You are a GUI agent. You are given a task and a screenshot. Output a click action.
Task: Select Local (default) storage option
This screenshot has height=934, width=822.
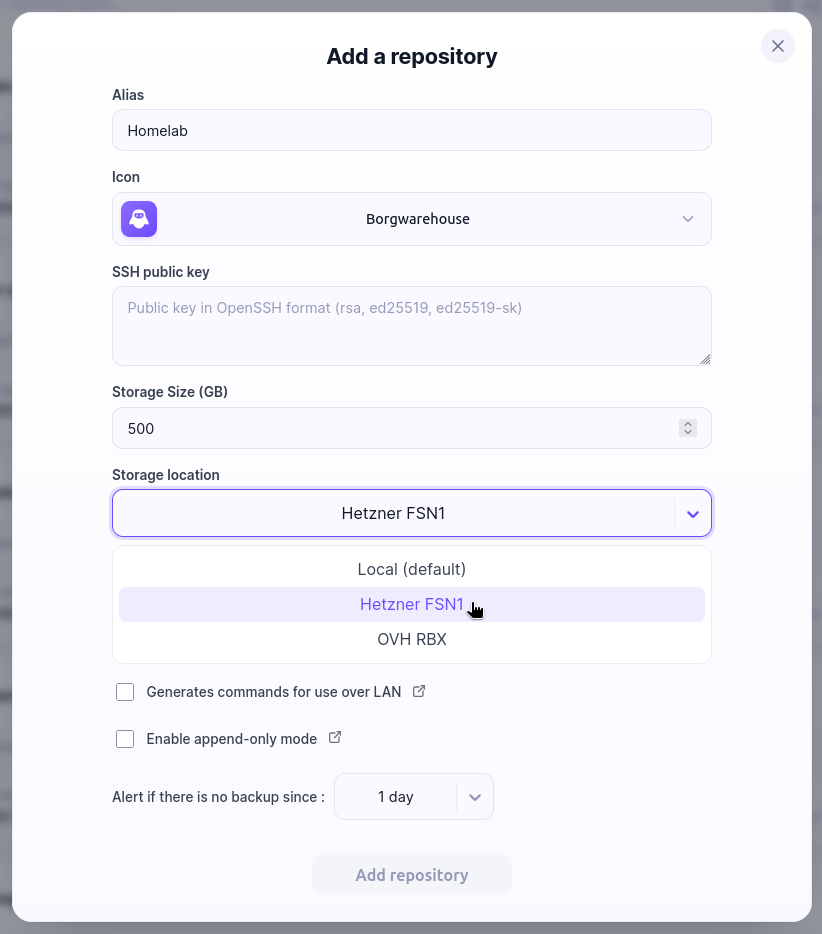412,569
